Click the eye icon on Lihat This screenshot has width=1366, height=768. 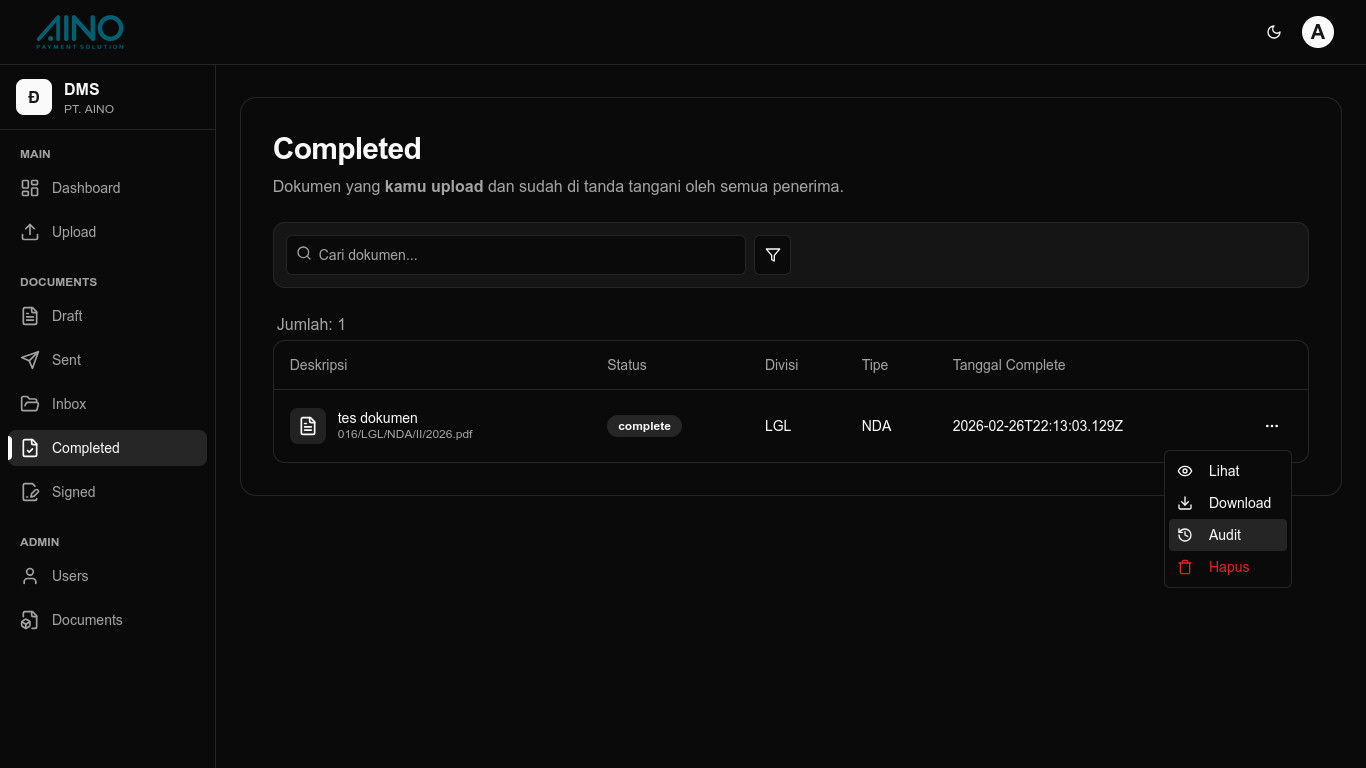(x=1185, y=471)
